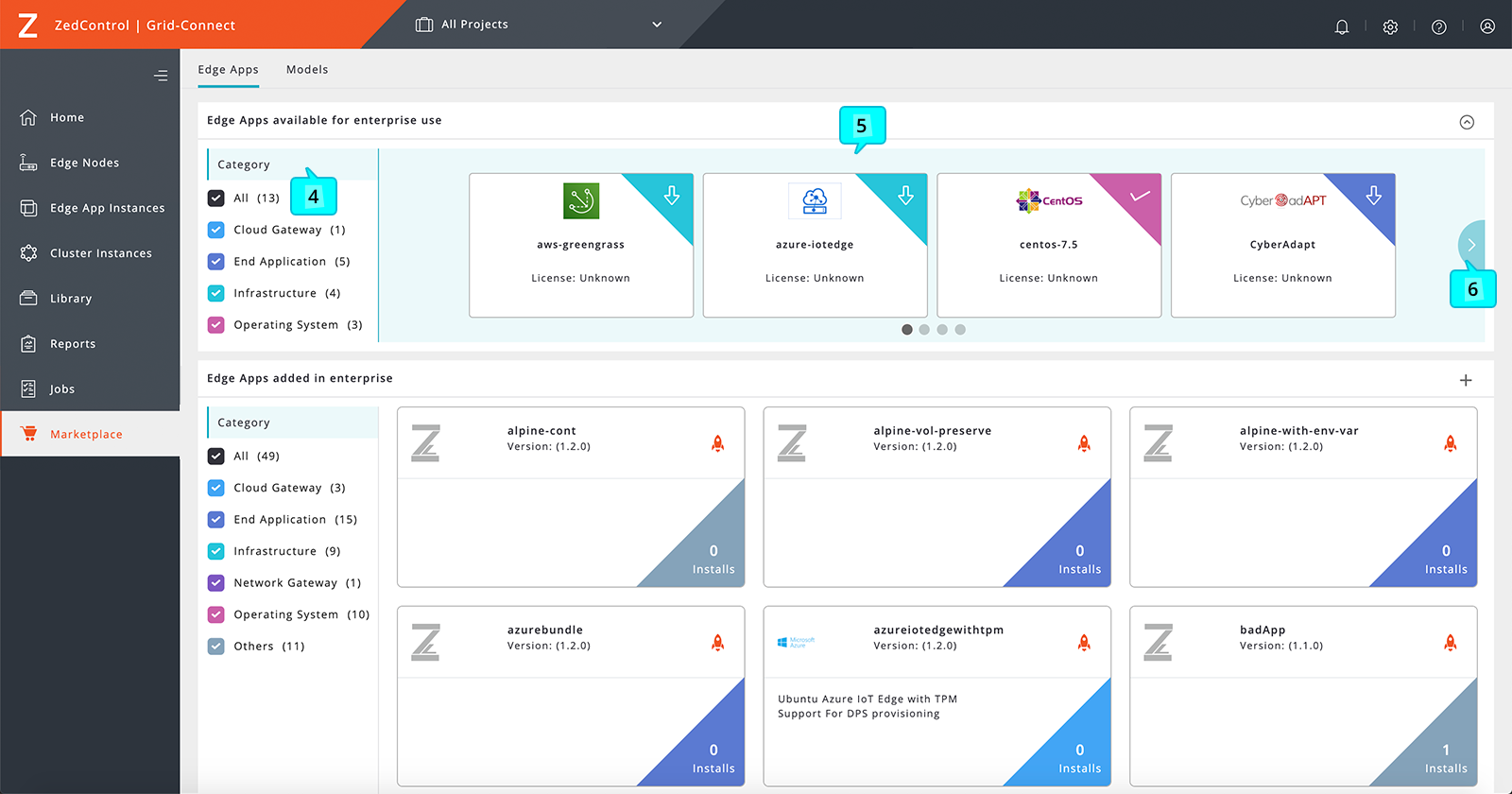Deploy alpine-cont with rocket icon
This screenshot has width=1512, height=794.
718,443
